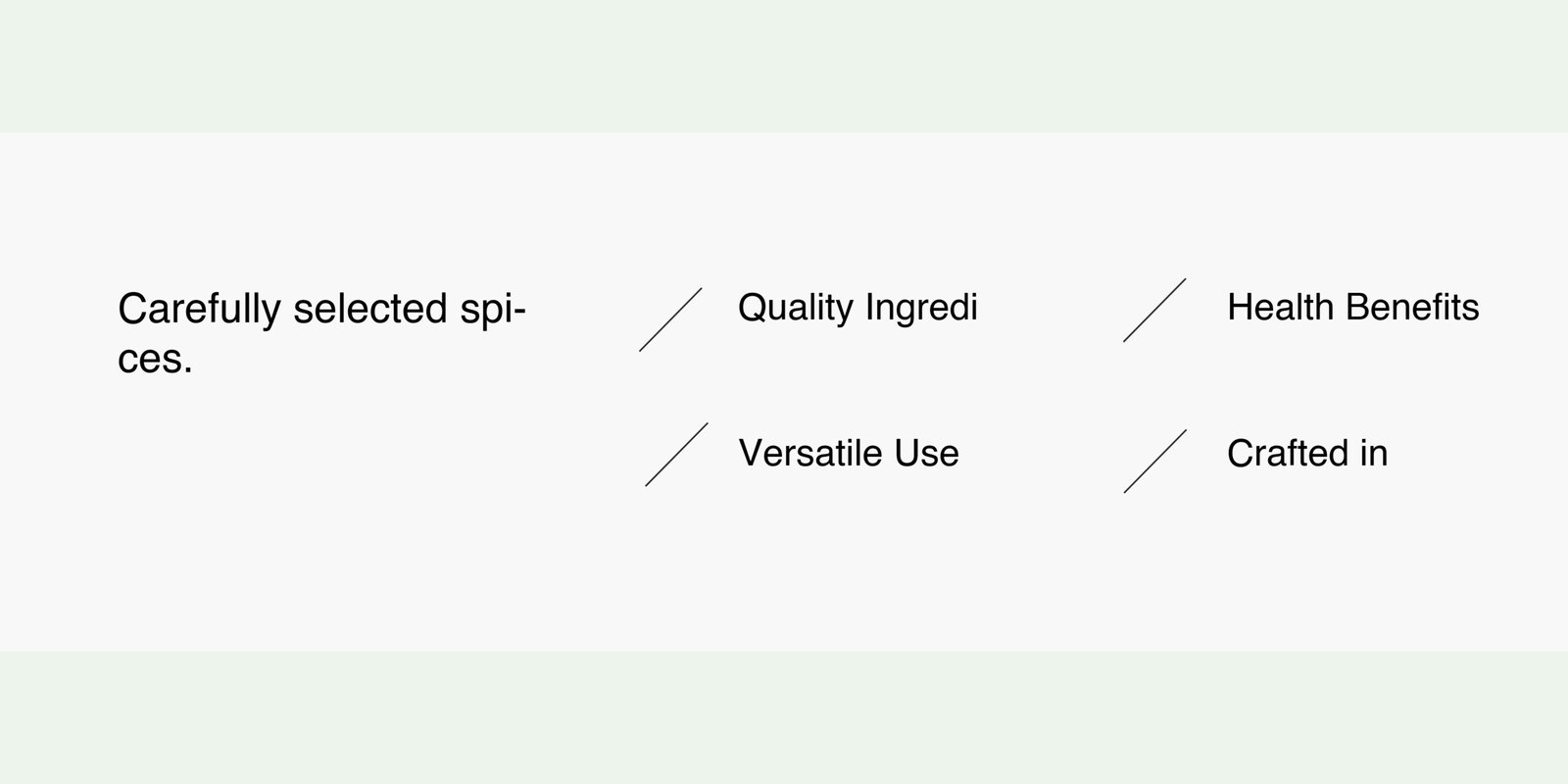Click the truncated word 'Ingredi'
1568x784 pixels.
click(921, 308)
